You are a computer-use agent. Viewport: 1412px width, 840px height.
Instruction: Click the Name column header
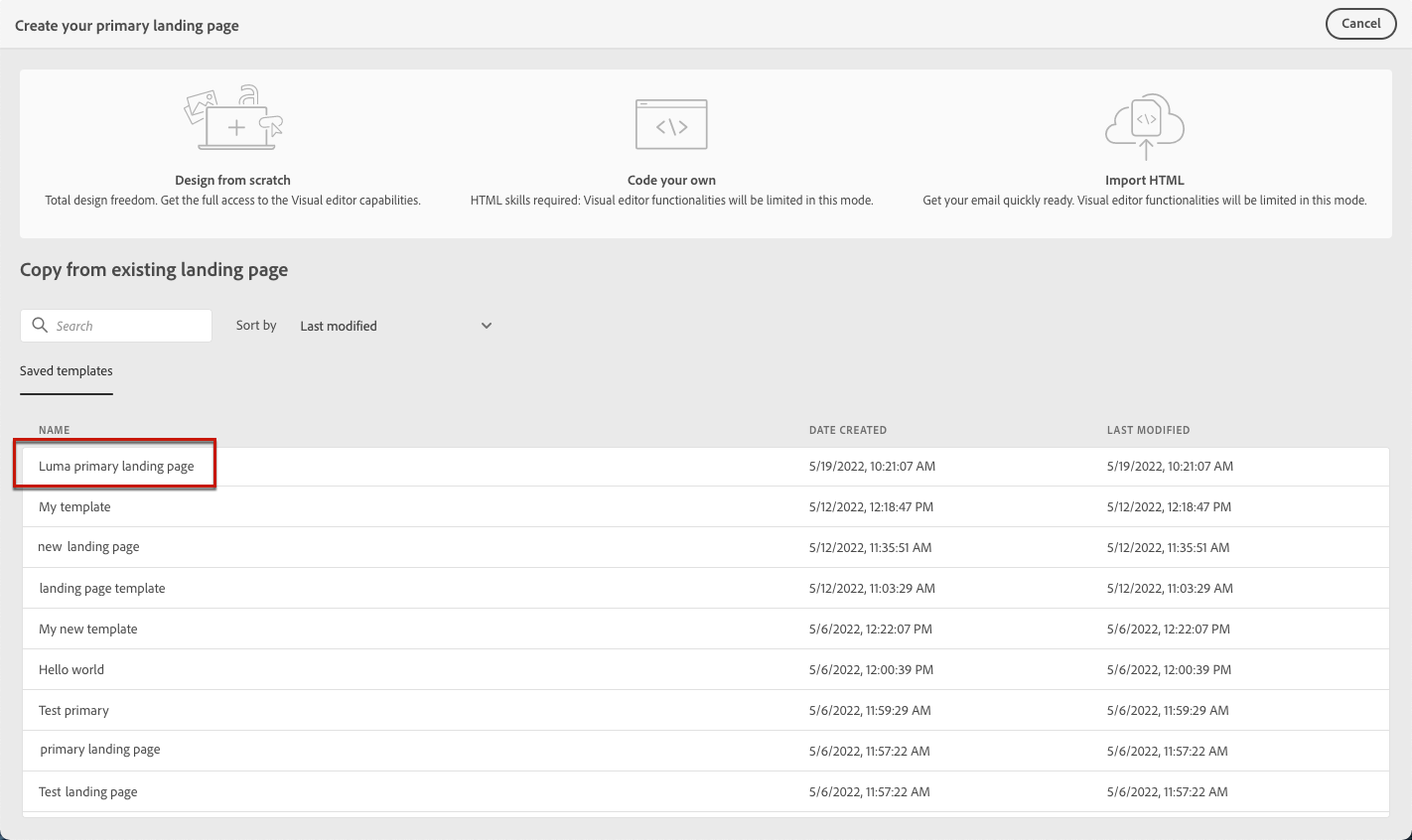point(55,430)
